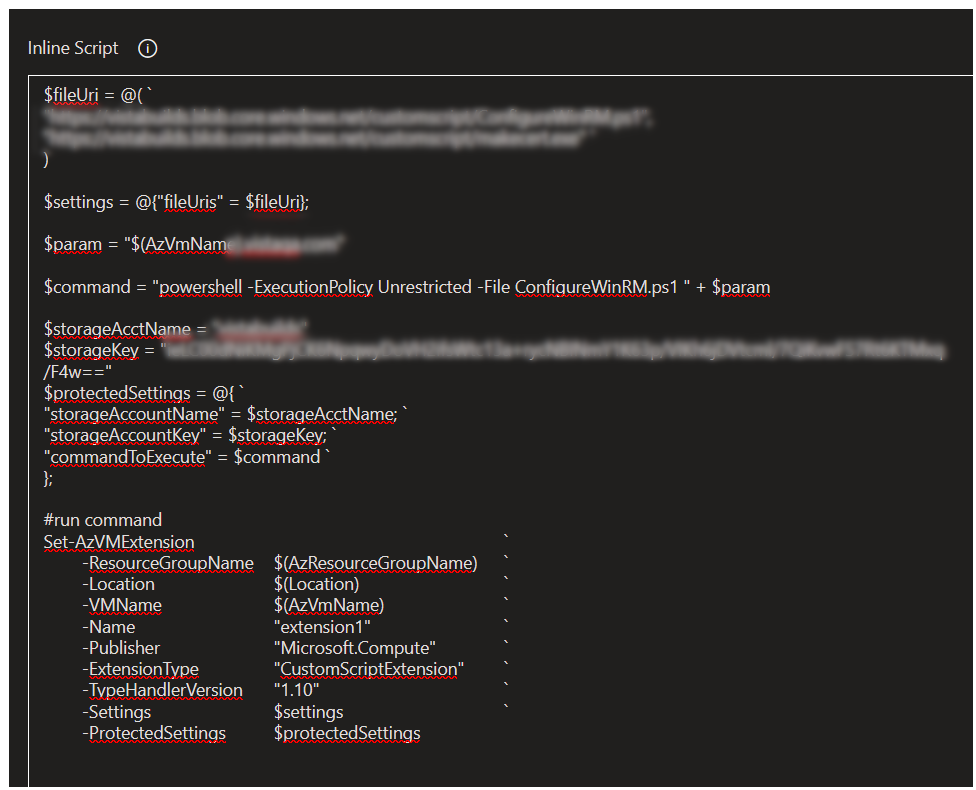Viewport: 976px width, 790px height.
Task: Click the '"storageAccountName"' hashtable entry
Action: (x=226, y=415)
